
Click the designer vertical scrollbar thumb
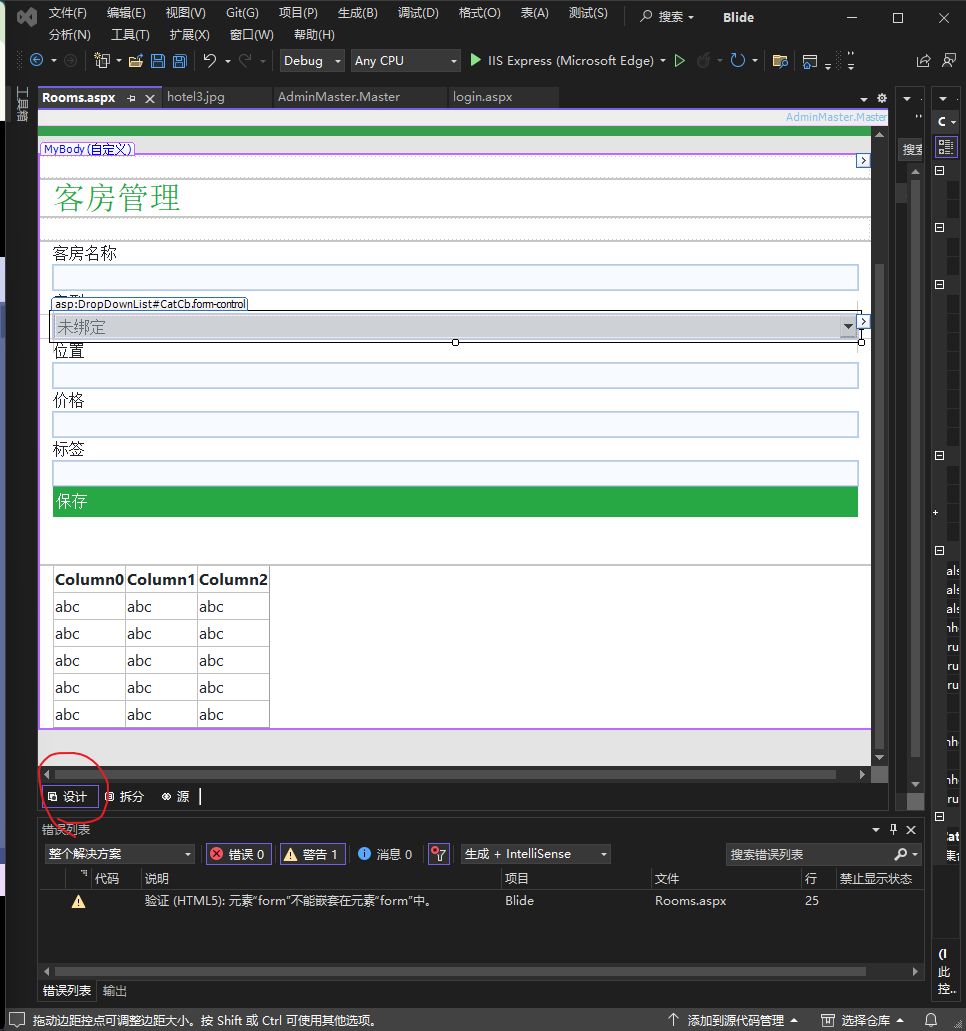pyautogui.click(x=879, y=506)
